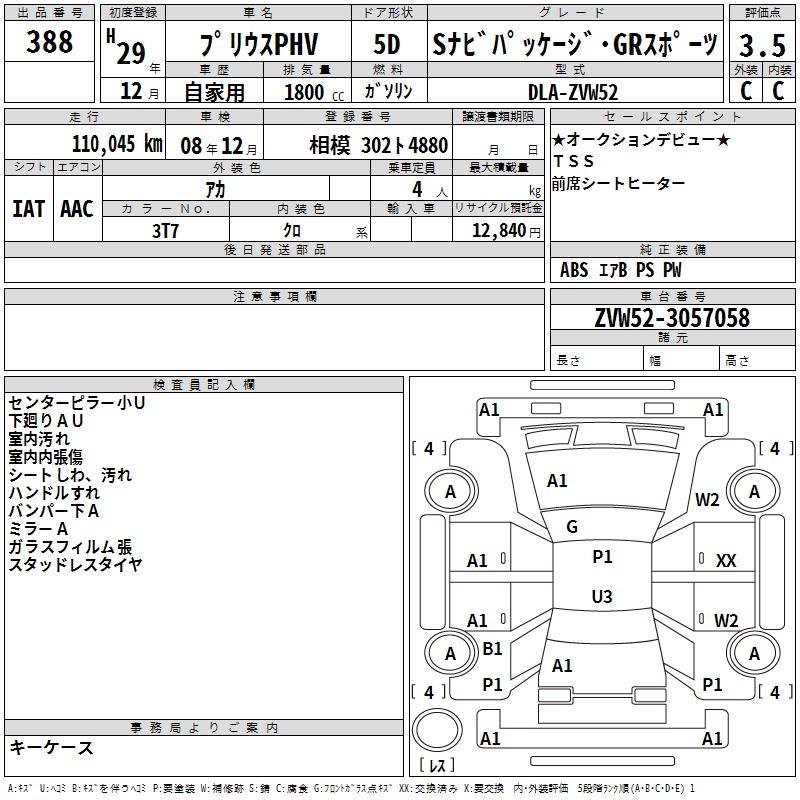800x800 pixels.
Task: Select the inspector note スタッドレスタイヤ
Action: 76,564
